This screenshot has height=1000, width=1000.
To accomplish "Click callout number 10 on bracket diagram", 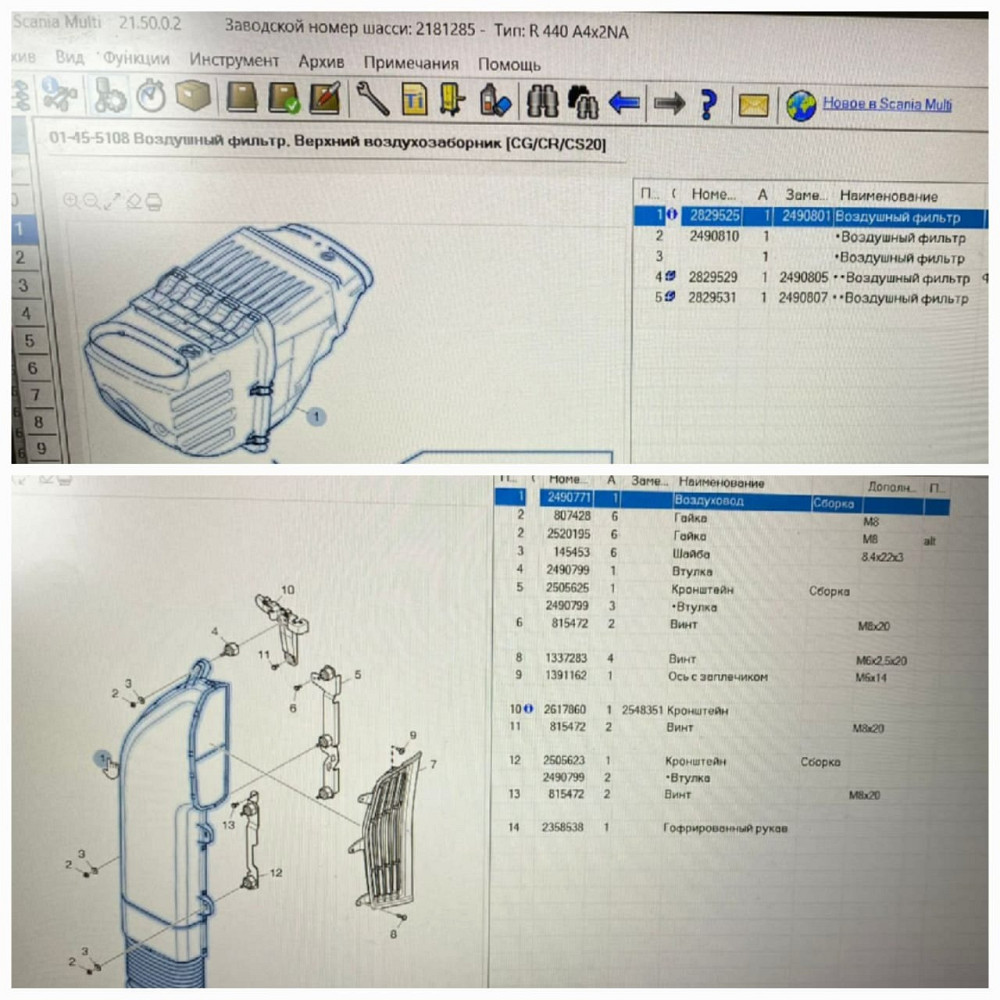I will (x=288, y=590).
